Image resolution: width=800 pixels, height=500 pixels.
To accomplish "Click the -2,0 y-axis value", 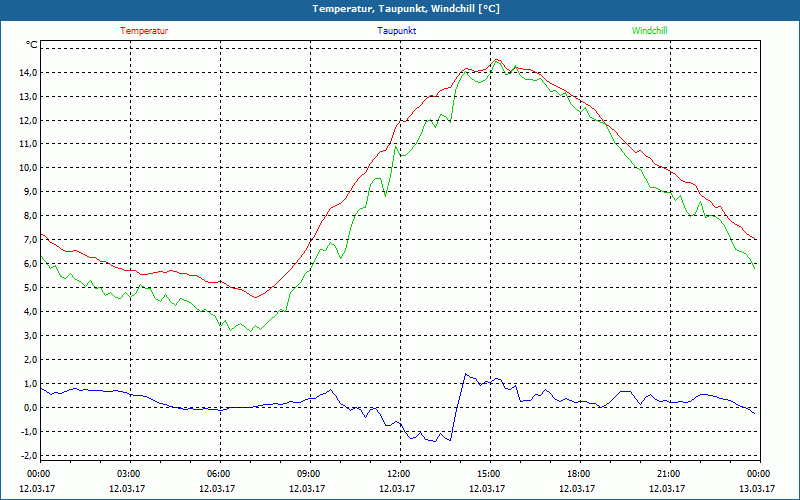I will [29, 456].
